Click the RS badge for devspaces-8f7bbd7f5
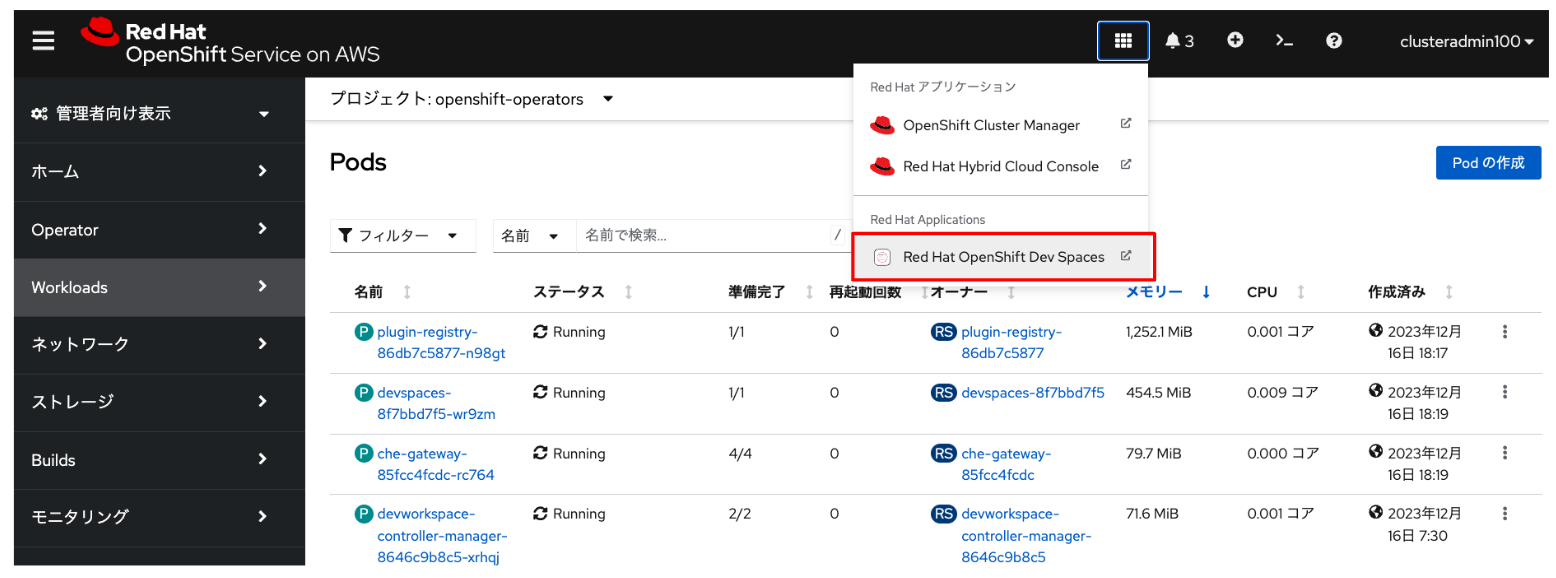 pyautogui.click(x=943, y=392)
